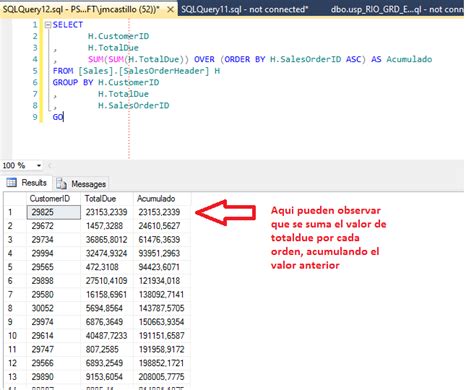Viewport: 474px width, 390px height.
Task: Click TotalDue value 9153,6054
Action: (x=107, y=377)
